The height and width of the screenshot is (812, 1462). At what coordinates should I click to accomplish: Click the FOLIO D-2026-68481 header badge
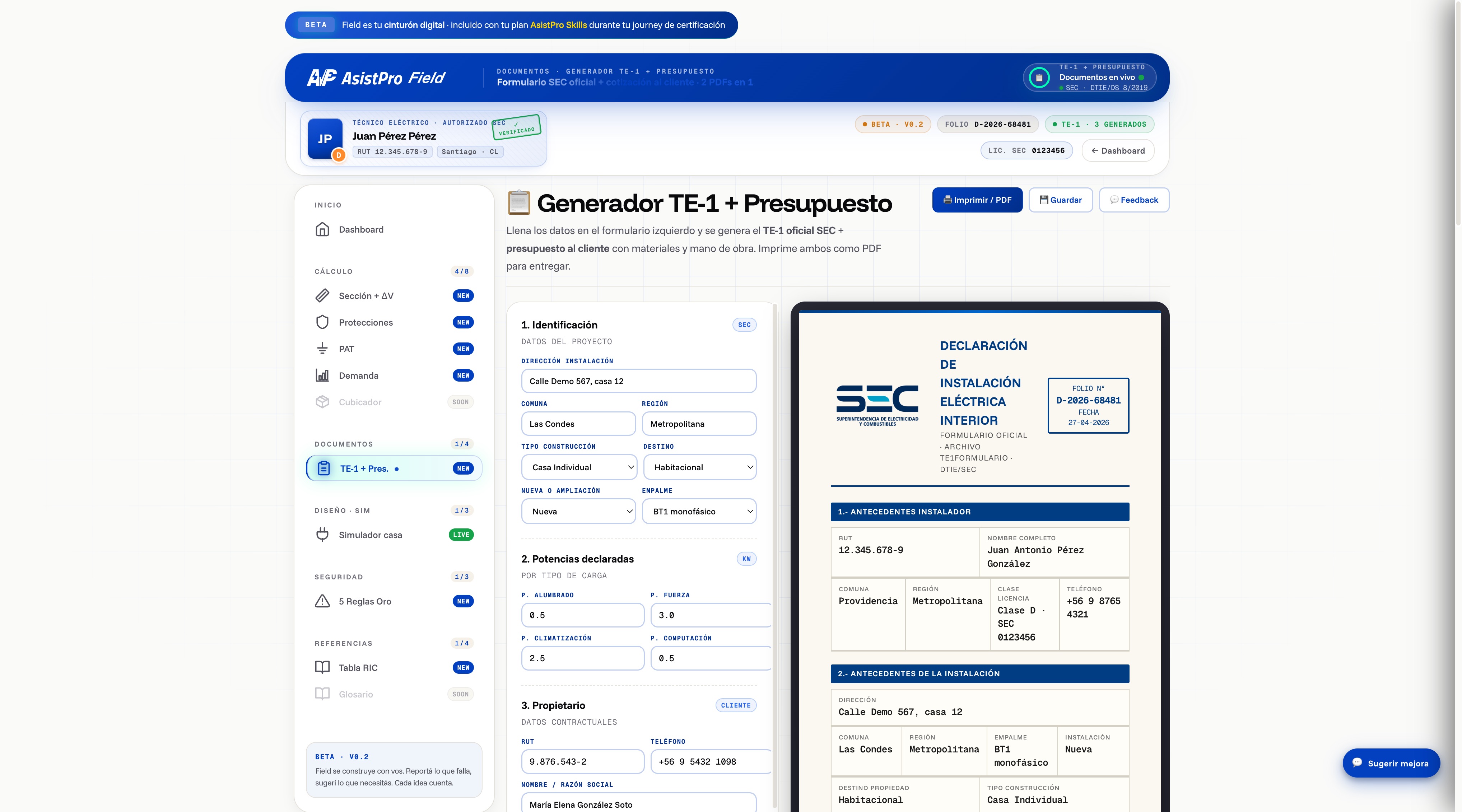(987, 124)
